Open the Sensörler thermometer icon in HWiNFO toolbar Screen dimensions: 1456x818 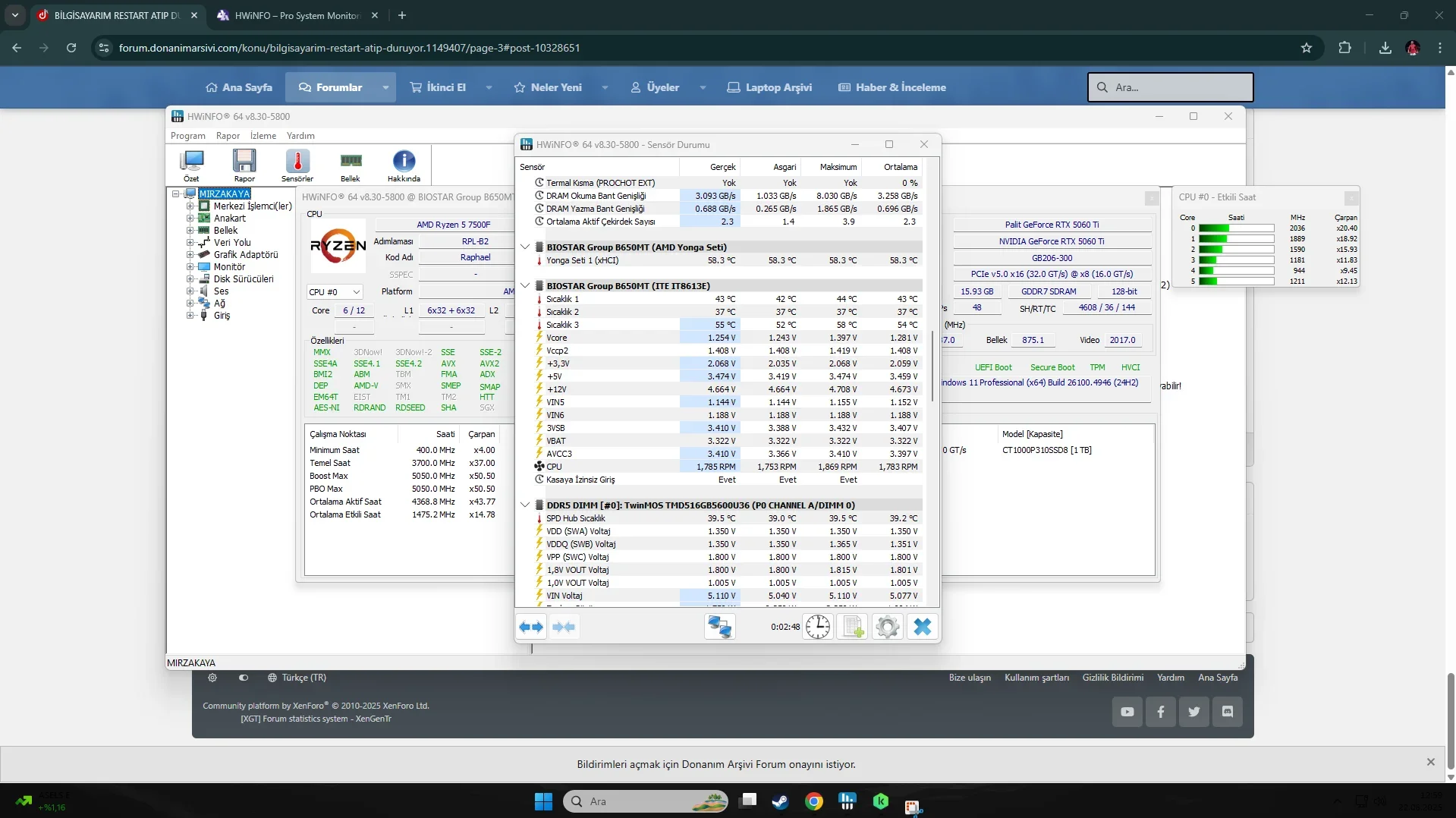coord(297,162)
